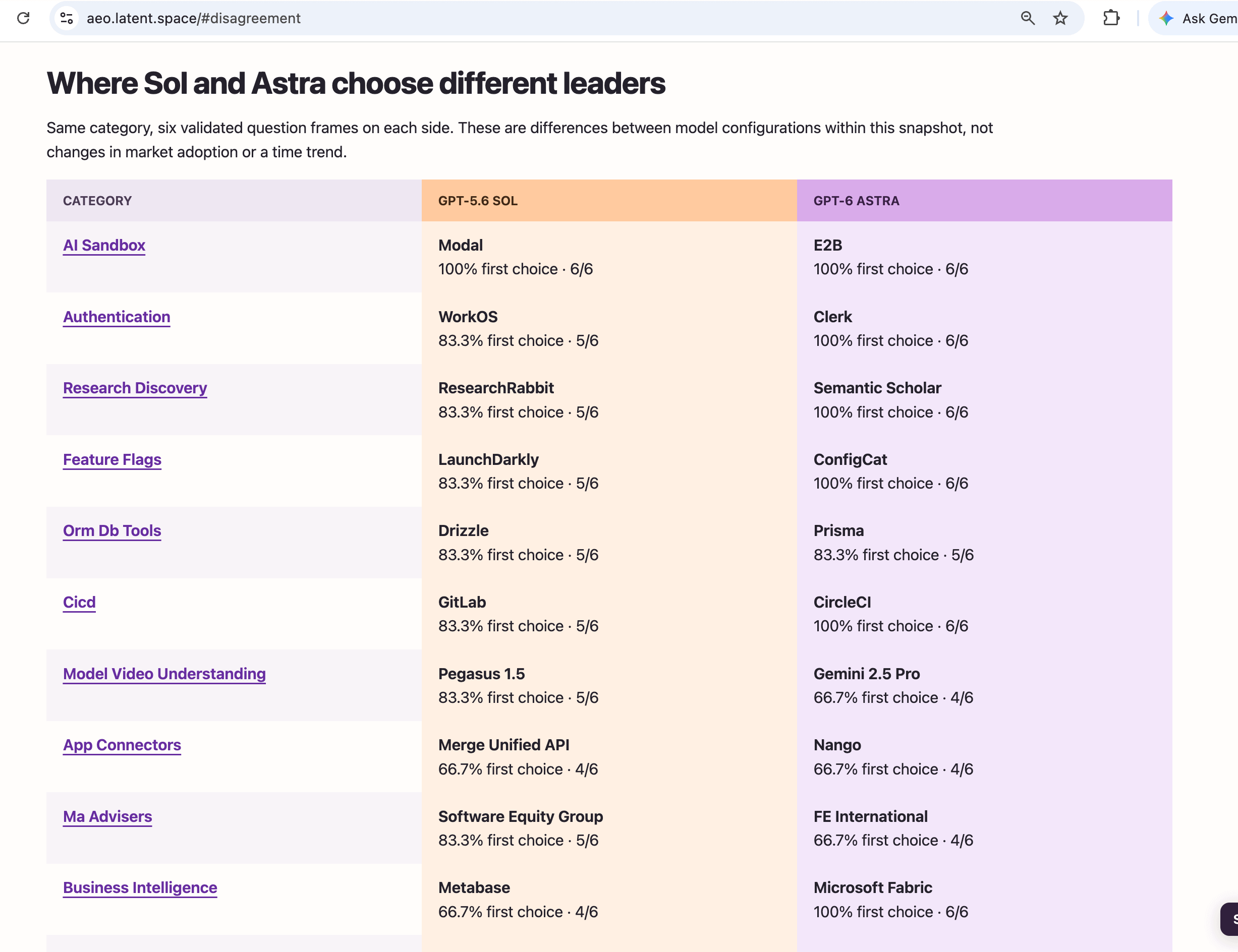Click the Ask Gemini sparkle icon
This screenshot has height=952, width=1238.
point(1166,18)
